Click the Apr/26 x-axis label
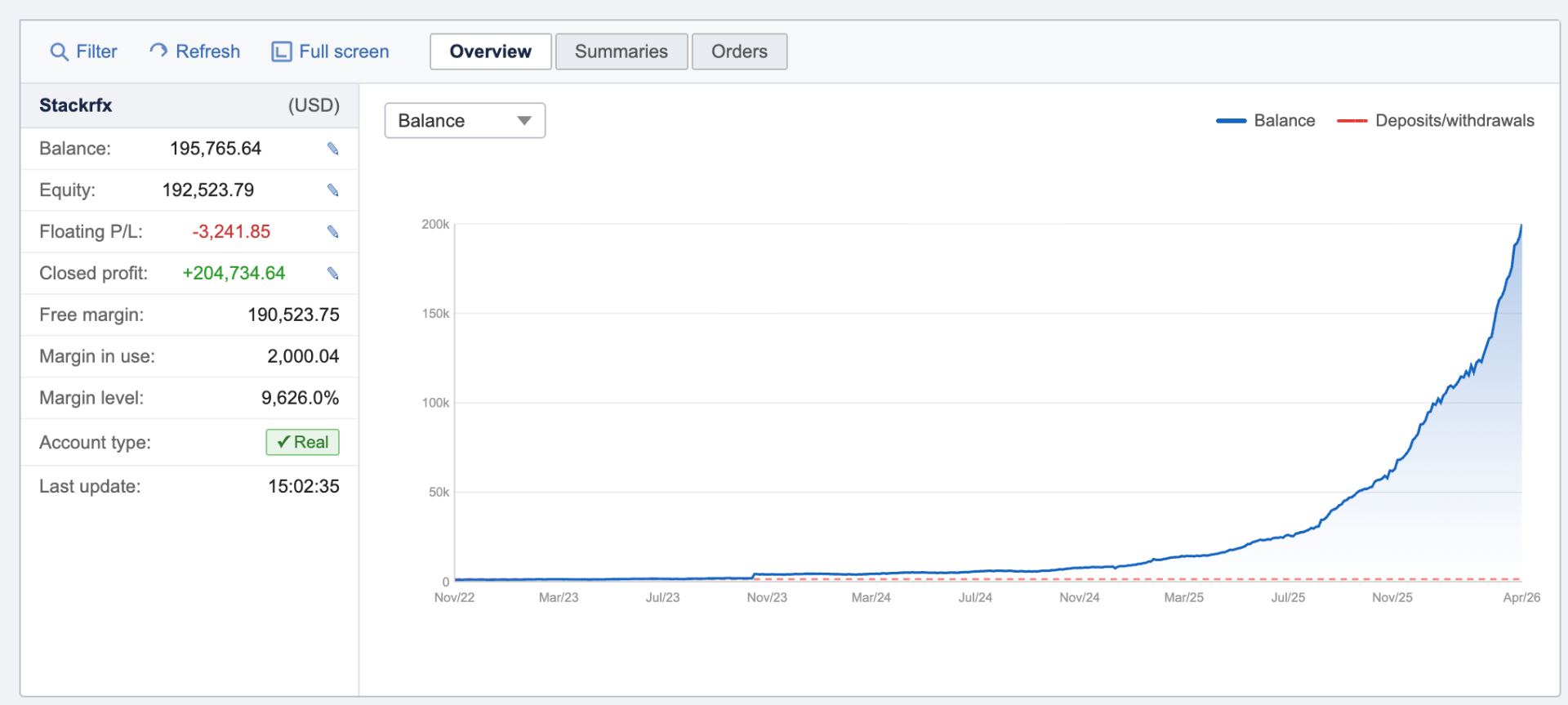The height and width of the screenshot is (705, 1568). coord(1521,598)
